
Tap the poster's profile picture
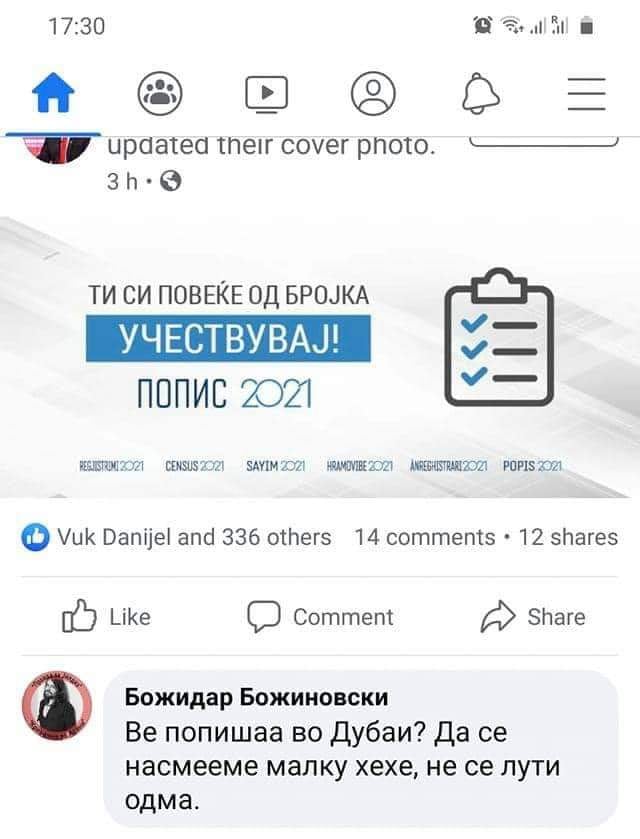point(58,148)
